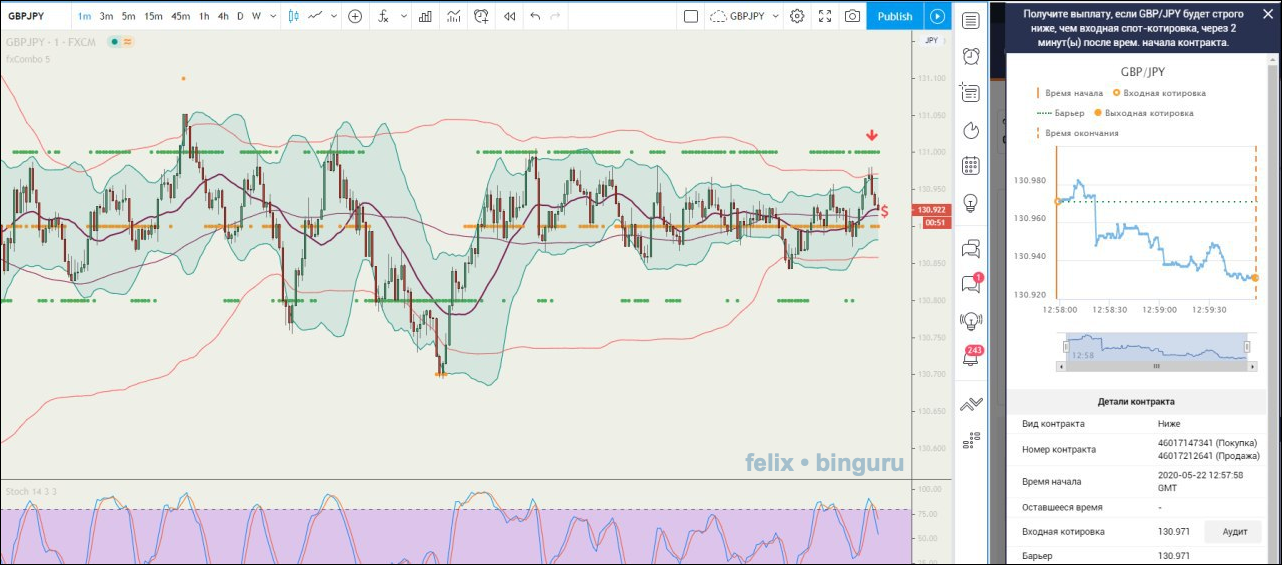Open the Calendar panel in right sidebar
Viewport: 1282px width, 565px height.
(x=969, y=166)
